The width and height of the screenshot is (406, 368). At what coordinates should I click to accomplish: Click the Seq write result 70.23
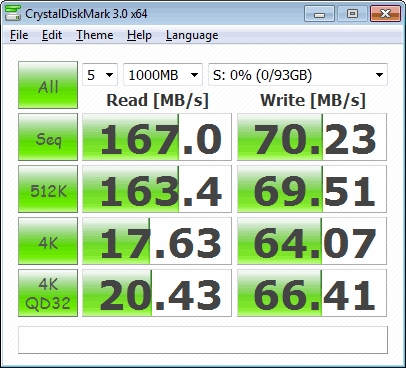[x=312, y=137]
